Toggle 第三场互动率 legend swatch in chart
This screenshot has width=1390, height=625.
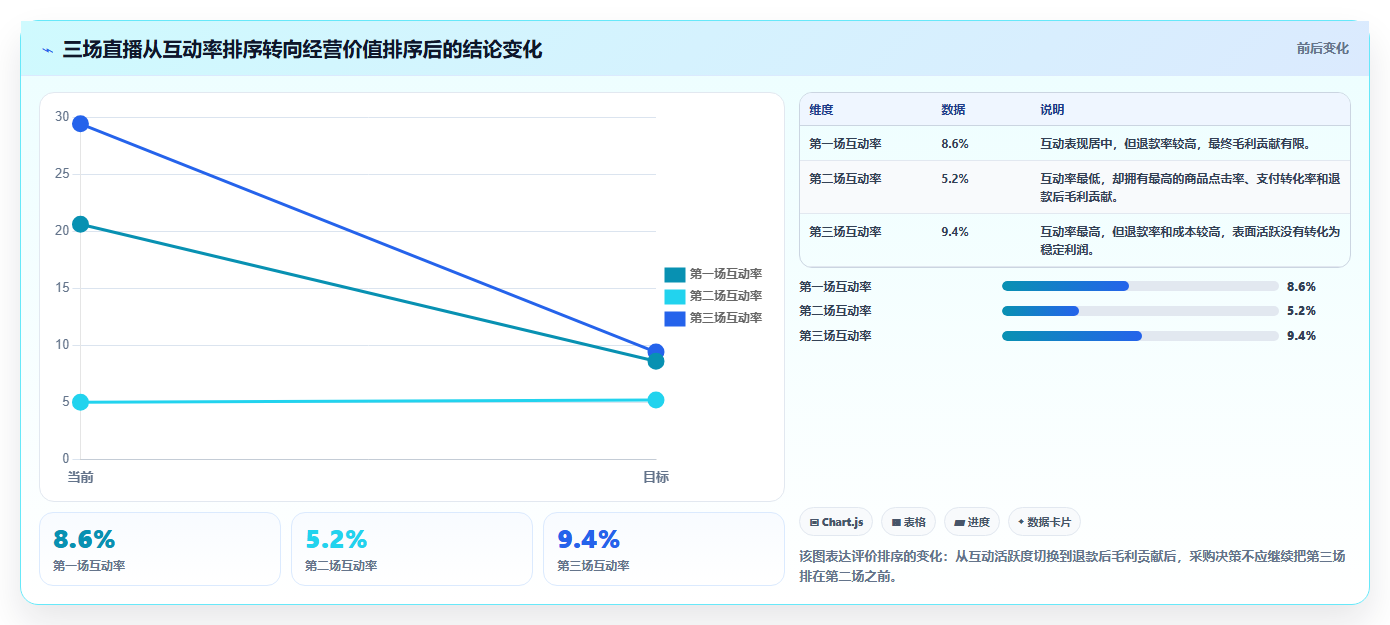coord(674,318)
